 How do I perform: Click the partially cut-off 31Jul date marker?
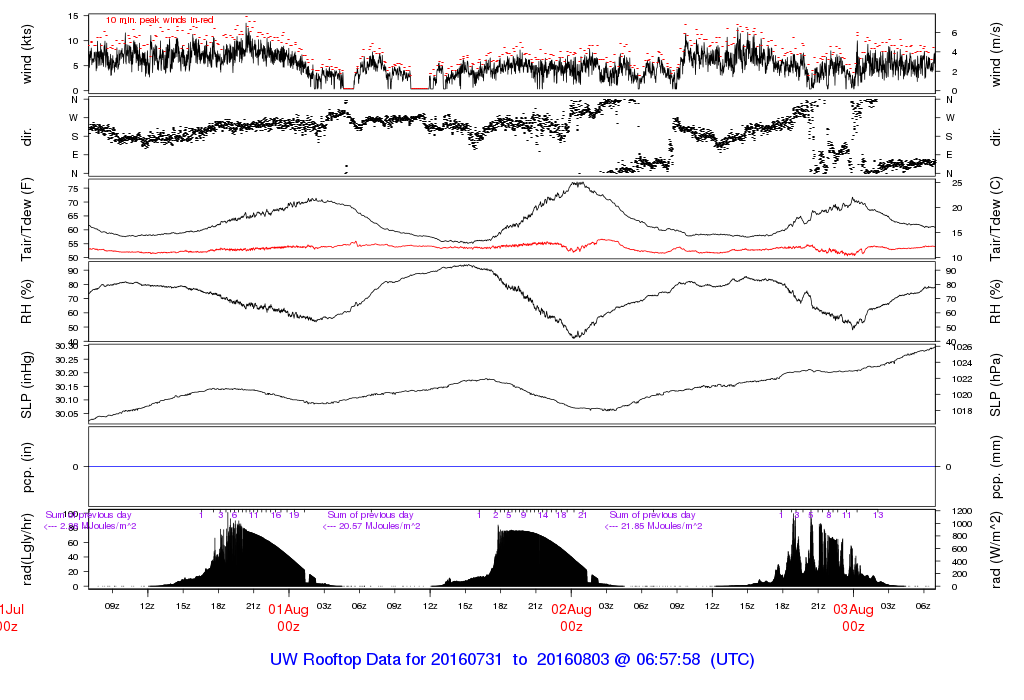coord(10,617)
